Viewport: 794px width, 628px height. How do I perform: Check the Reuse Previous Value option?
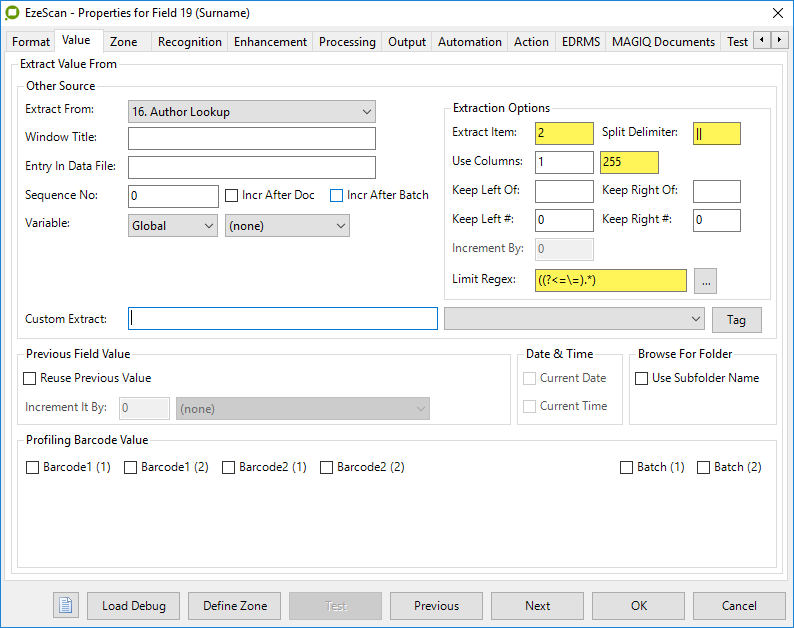[x=30, y=378]
